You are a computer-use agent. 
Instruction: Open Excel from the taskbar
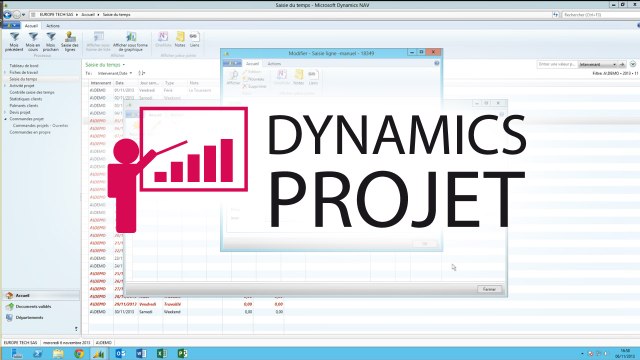click(162, 353)
